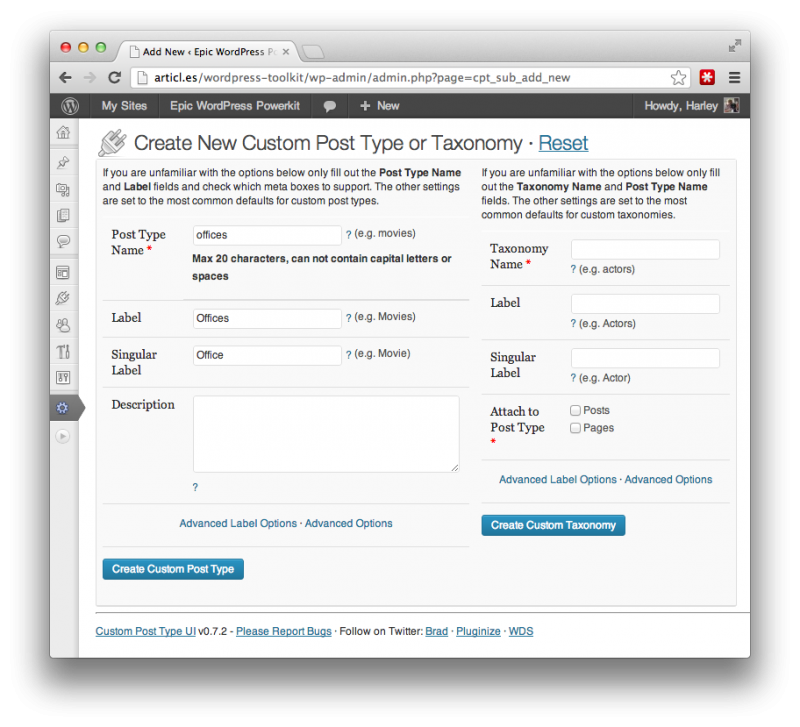The image size is (800, 727).
Task: Click the Reset link in heading
Action: click(x=563, y=143)
